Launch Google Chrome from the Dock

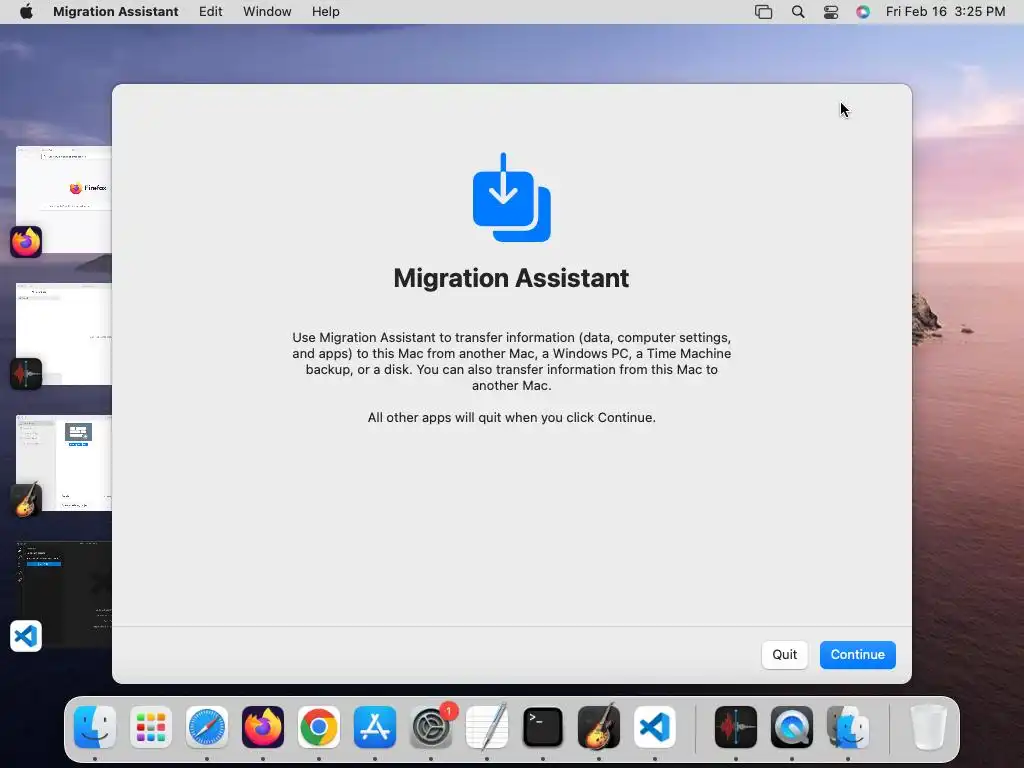pos(319,727)
